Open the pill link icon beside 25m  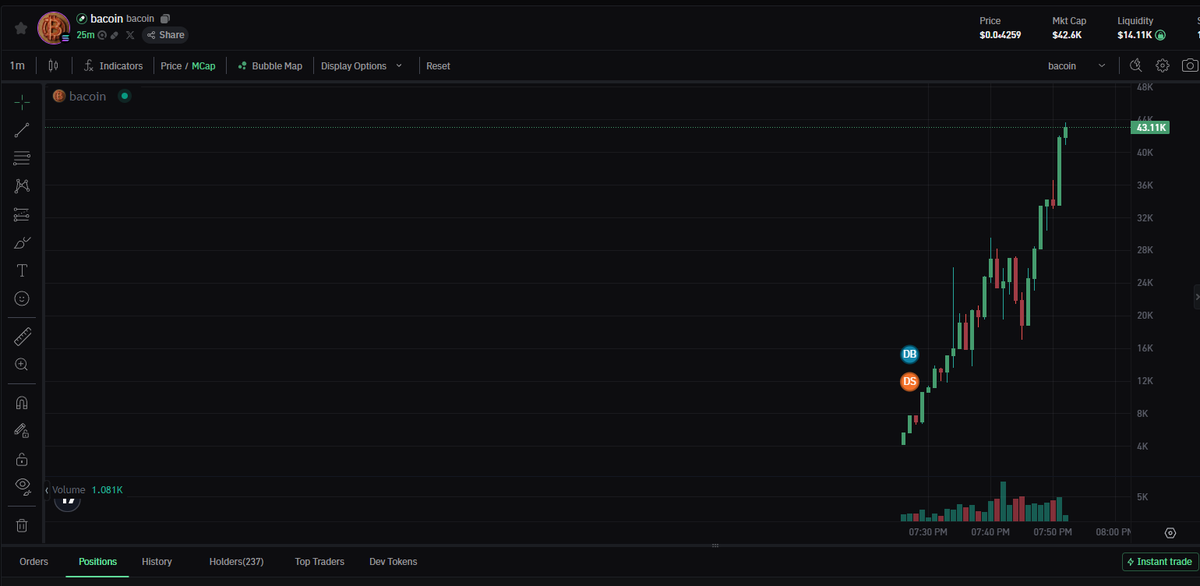click(115, 35)
